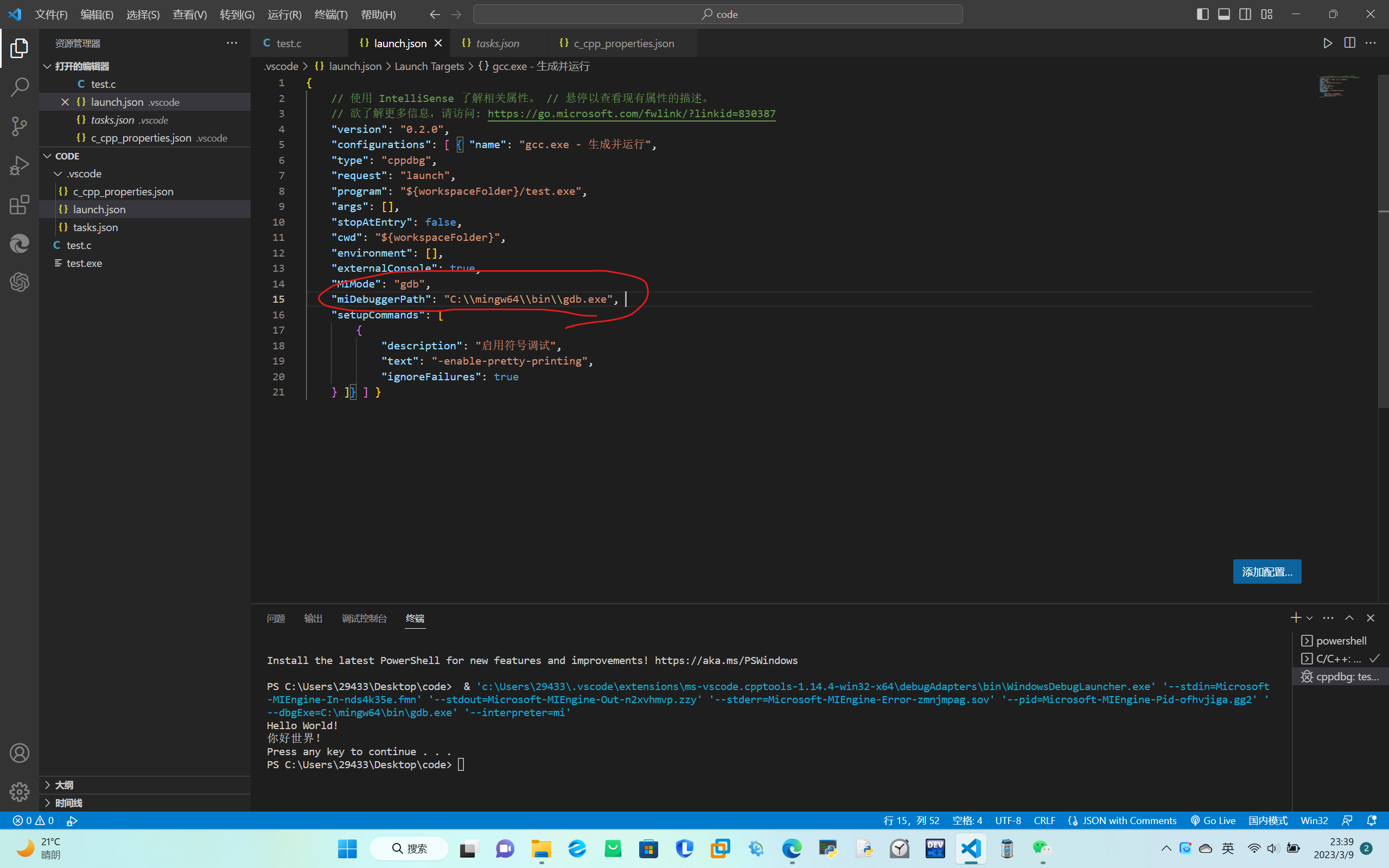Open the 编辑(E) menu
The width and height of the screenshot is (1389, 868).
pos(97,14)
